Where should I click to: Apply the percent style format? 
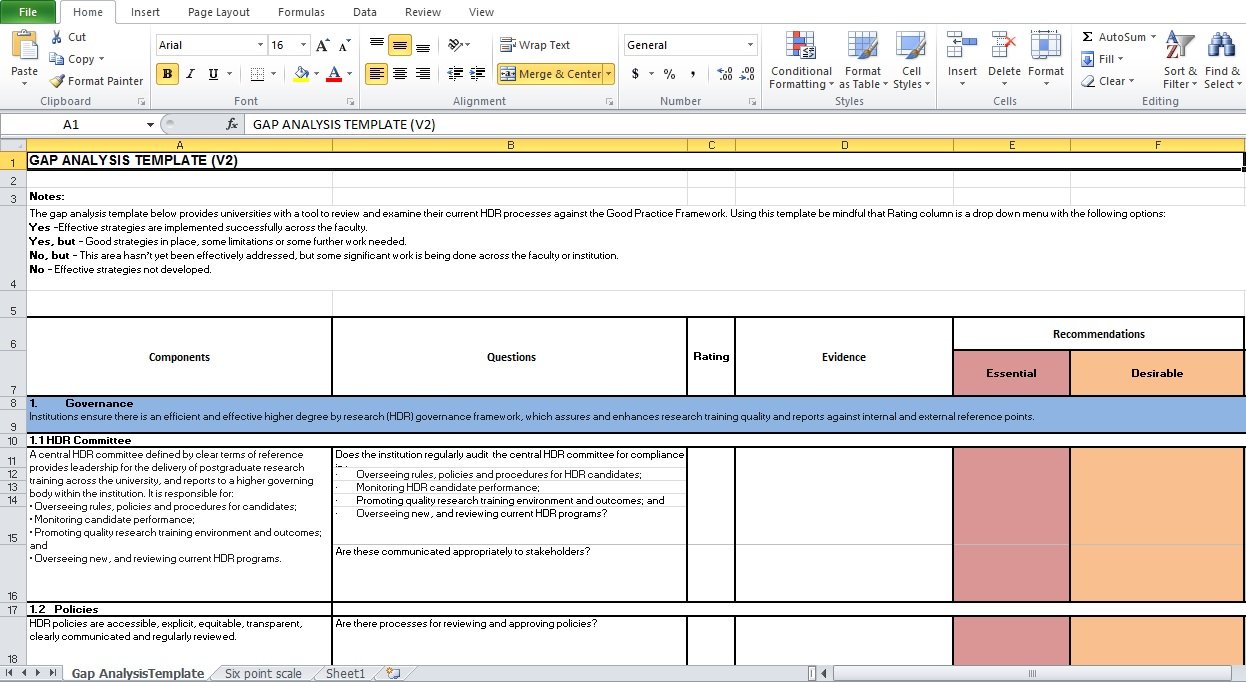pos(669,74)
